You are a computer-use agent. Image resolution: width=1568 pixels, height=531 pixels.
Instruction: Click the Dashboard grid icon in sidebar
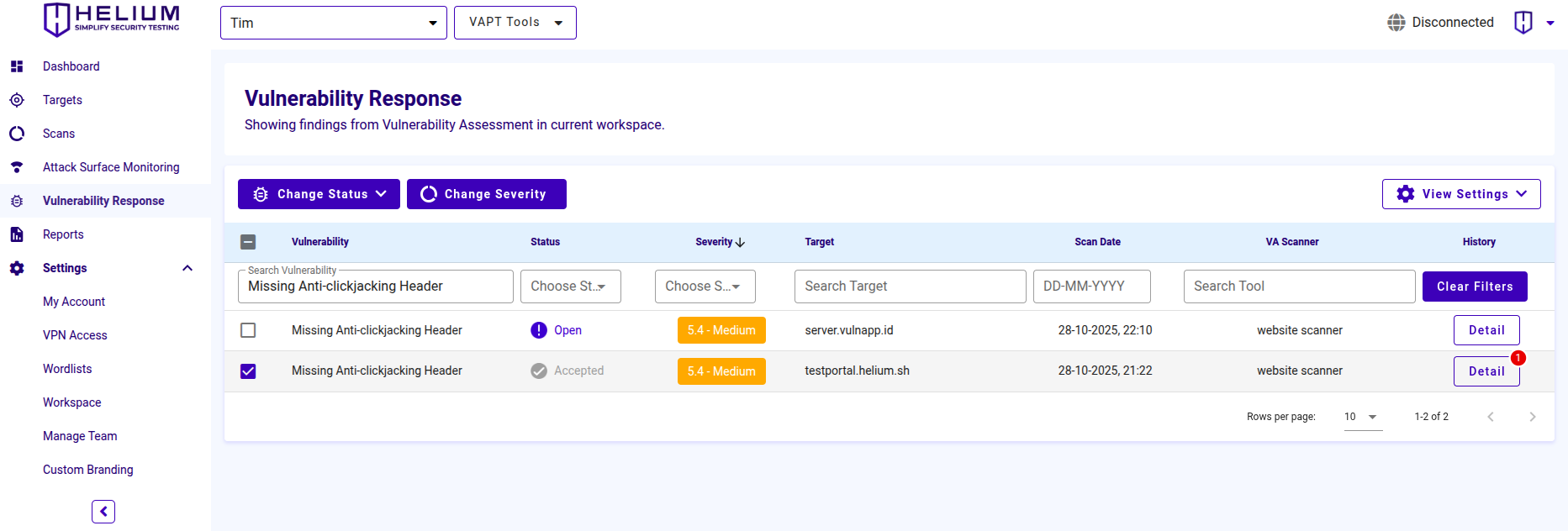coord(17,66)
